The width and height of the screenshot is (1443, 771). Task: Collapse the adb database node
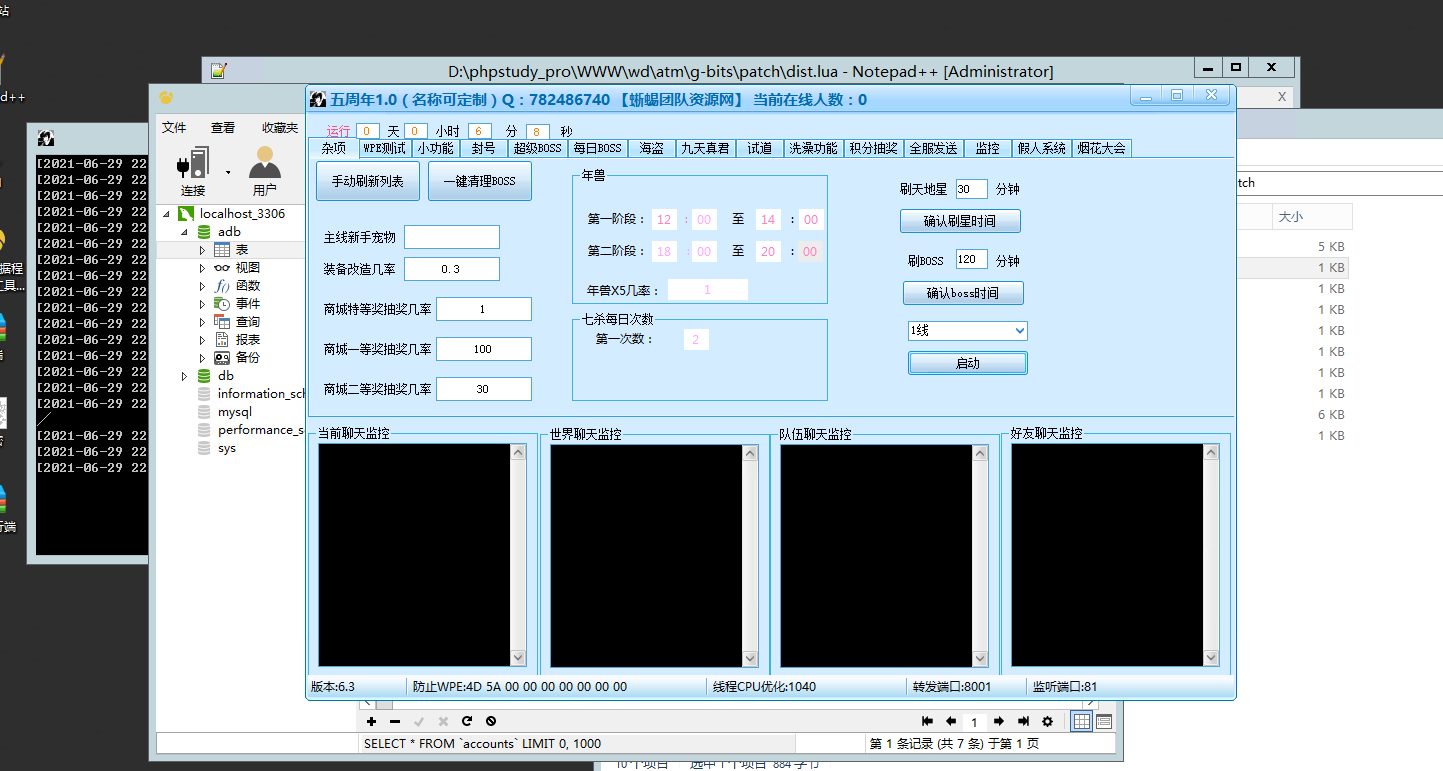[x=184, y=231]
